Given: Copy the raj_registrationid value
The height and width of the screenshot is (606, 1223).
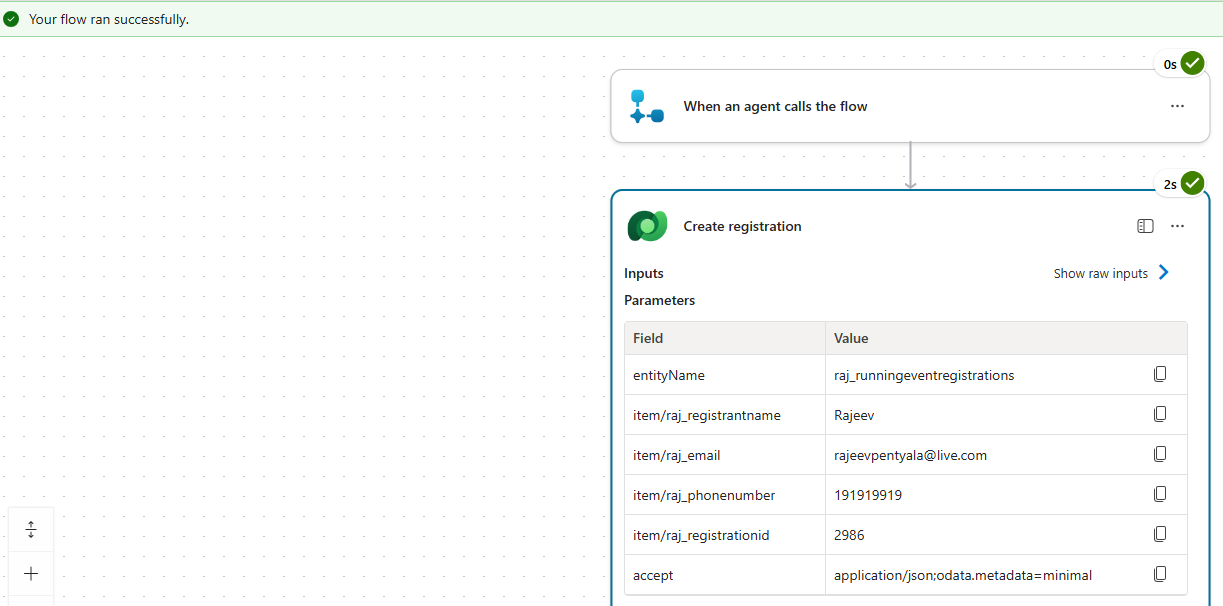Looking at the screenshot, I should point(1160,534).
